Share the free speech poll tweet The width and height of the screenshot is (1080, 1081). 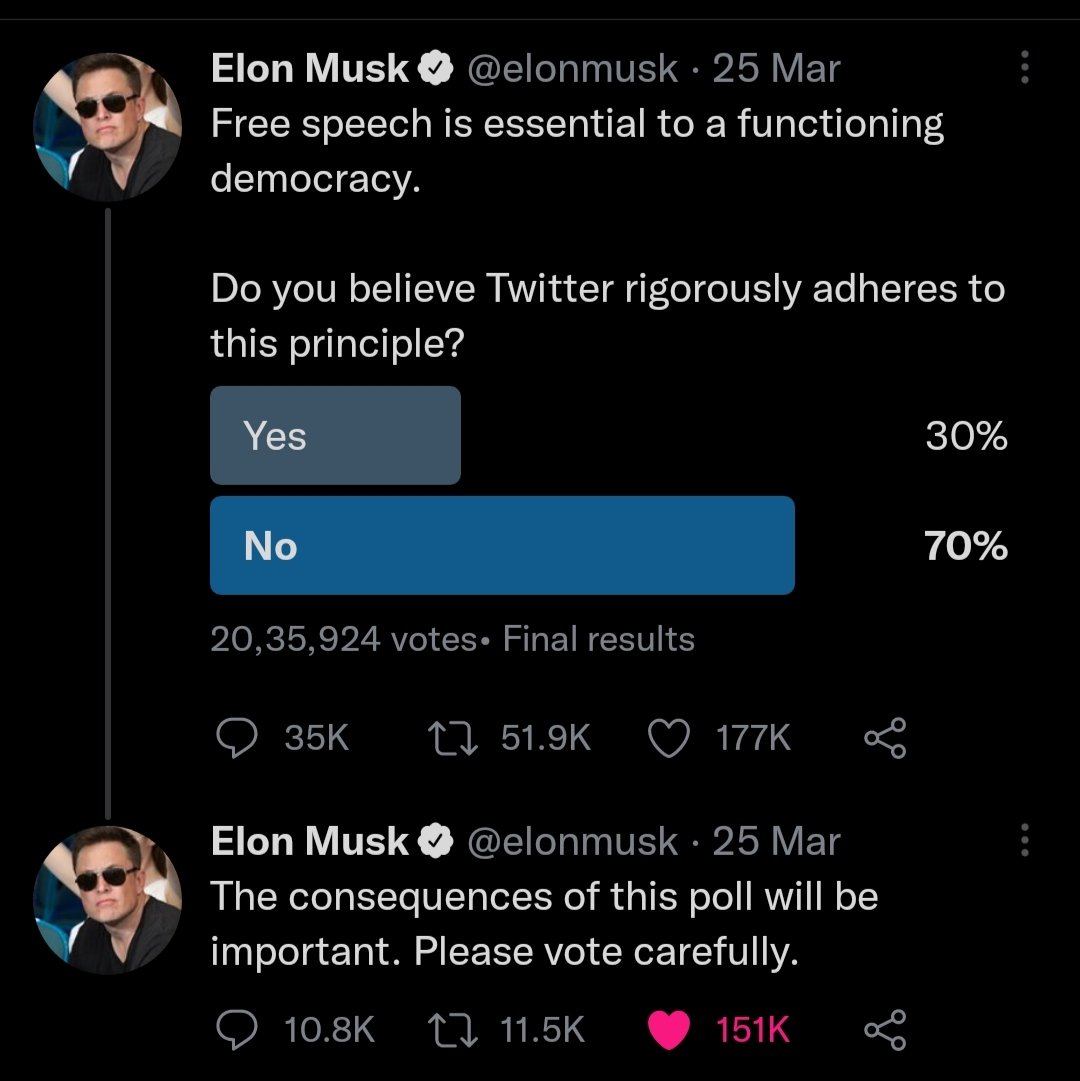886,738
